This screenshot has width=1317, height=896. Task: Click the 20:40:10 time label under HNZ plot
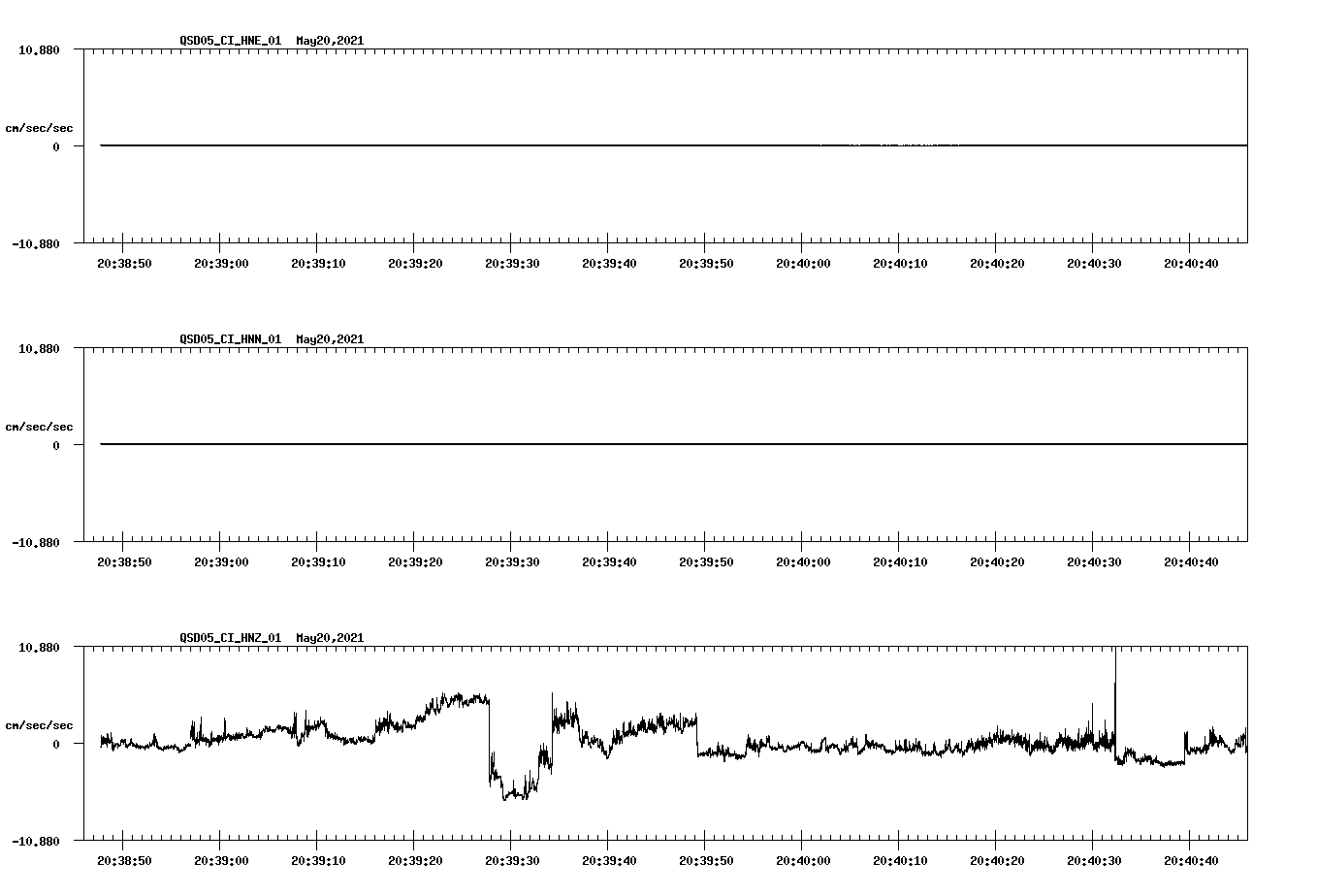pyautogui.click(x=900, y=860)
